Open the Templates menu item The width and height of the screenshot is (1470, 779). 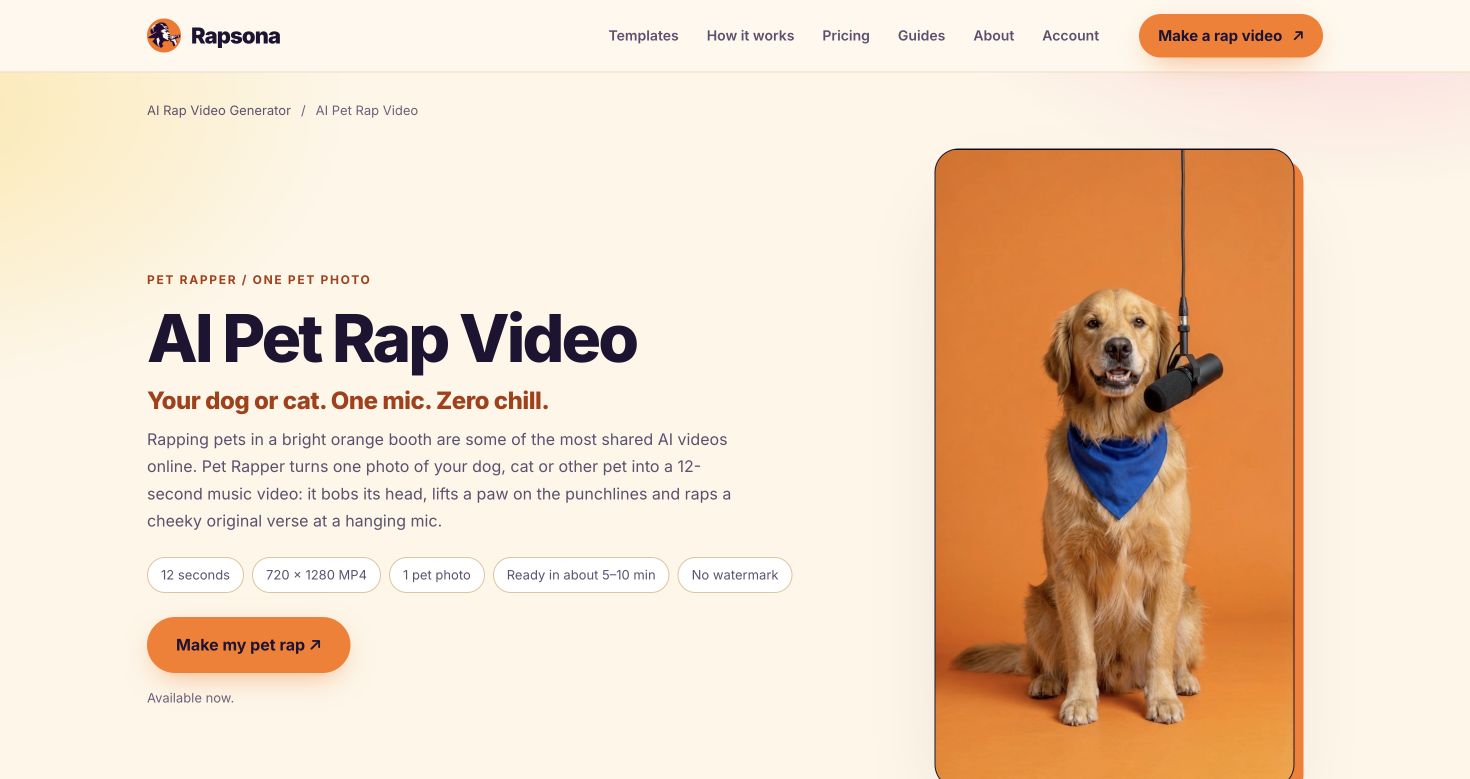coord(643,36)
